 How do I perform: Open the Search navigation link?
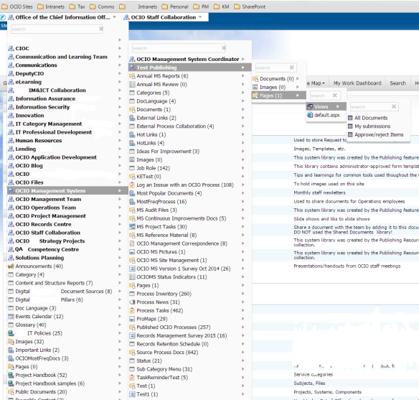(398, 83)
